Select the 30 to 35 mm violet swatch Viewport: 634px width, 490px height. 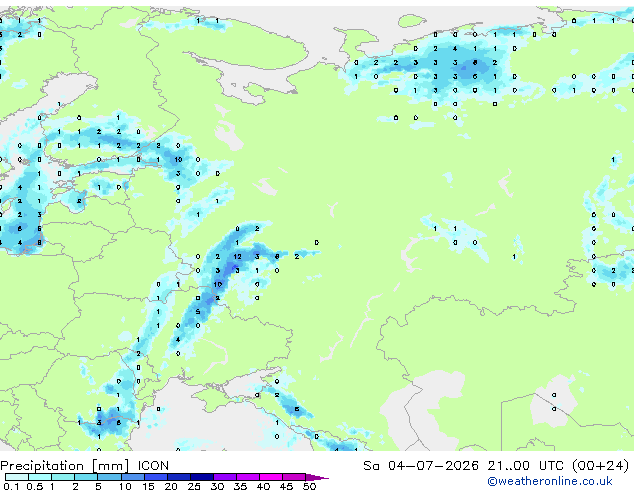coord(225,477)
